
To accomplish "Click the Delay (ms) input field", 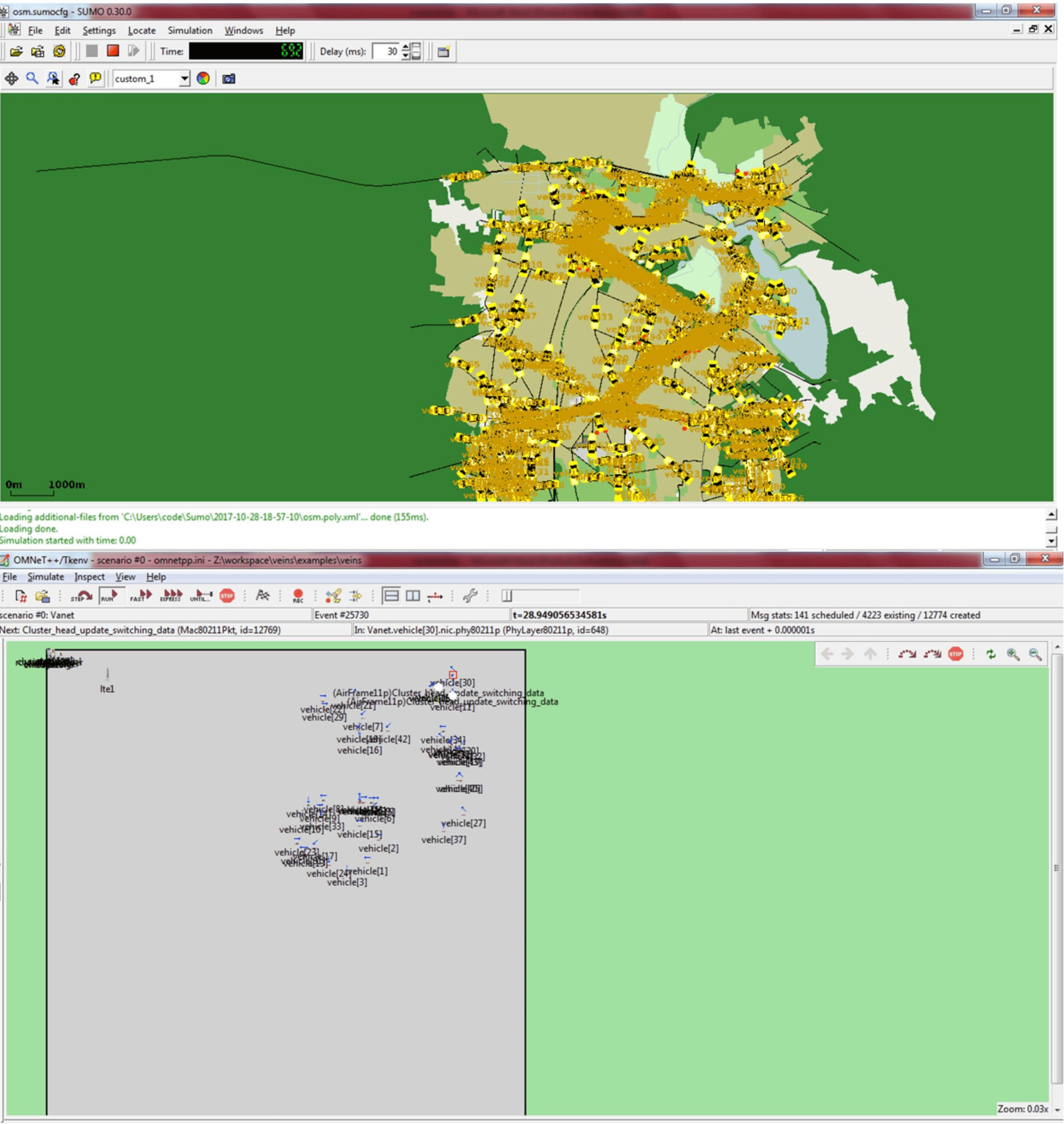I will click(386, 52).
